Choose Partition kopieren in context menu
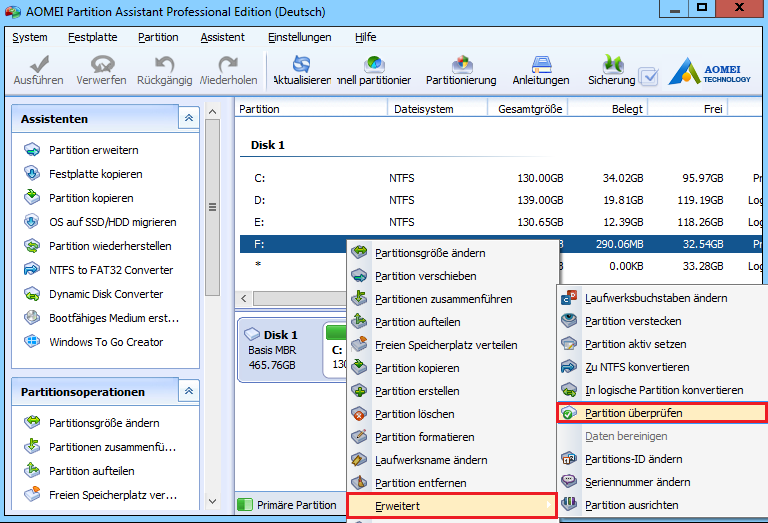This screenshot has height=523, width=768. [x=453, y=368]
